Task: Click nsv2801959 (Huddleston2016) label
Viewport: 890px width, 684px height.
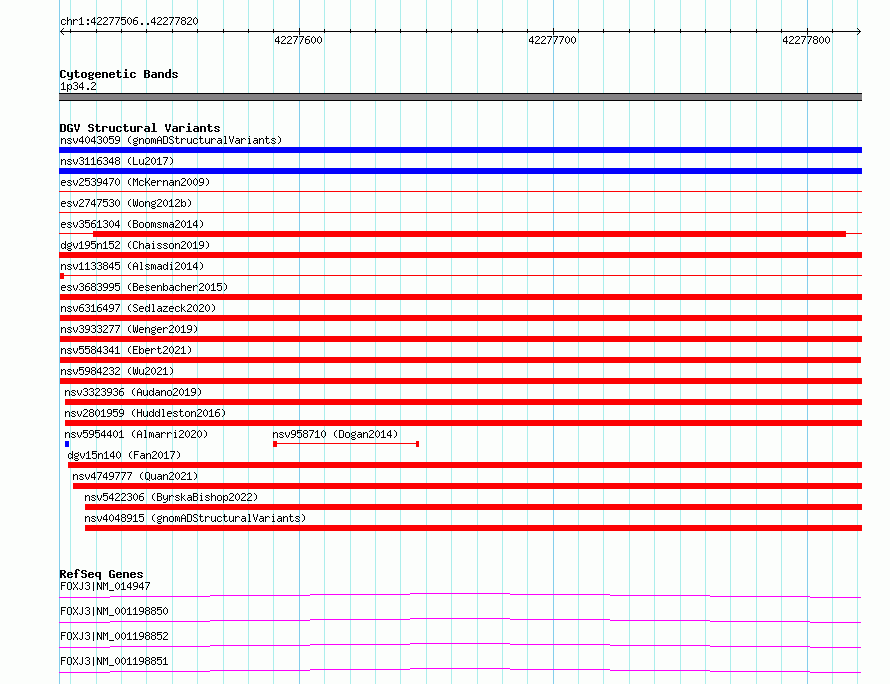Action: click(145, 413)
